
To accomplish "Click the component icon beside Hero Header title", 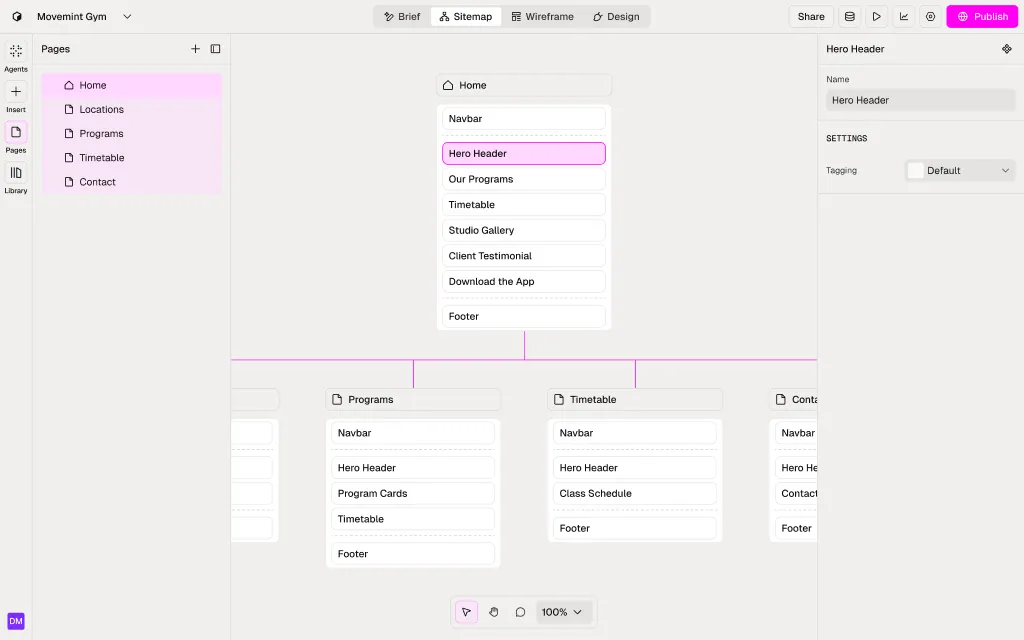I will click(1006, 49).
